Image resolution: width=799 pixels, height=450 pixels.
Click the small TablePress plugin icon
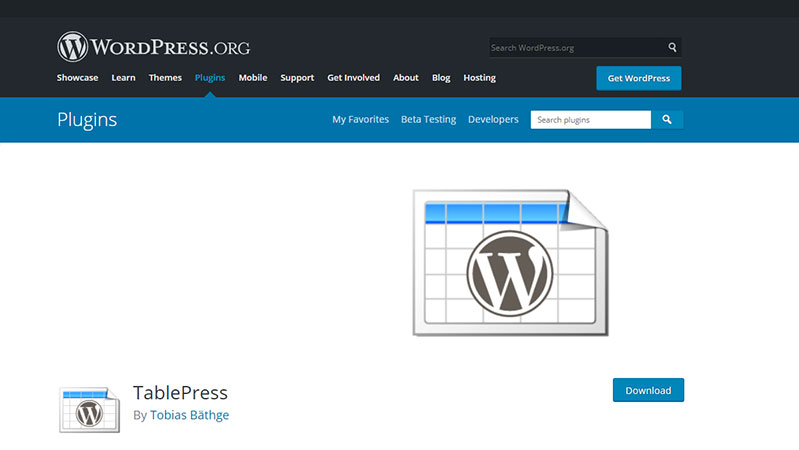coord(90,410)
